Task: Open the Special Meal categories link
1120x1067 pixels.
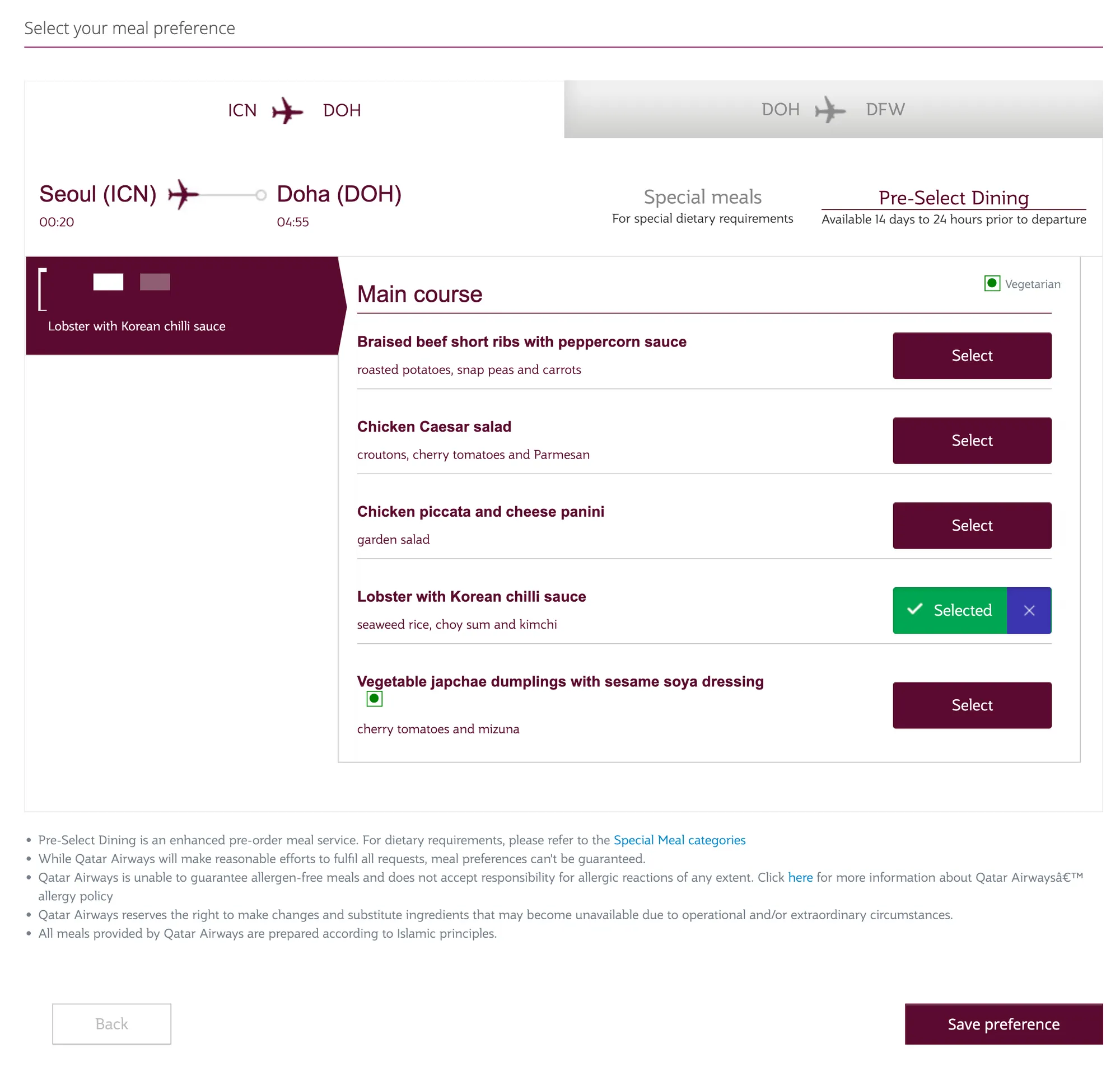Action: (x=680, y=841)
